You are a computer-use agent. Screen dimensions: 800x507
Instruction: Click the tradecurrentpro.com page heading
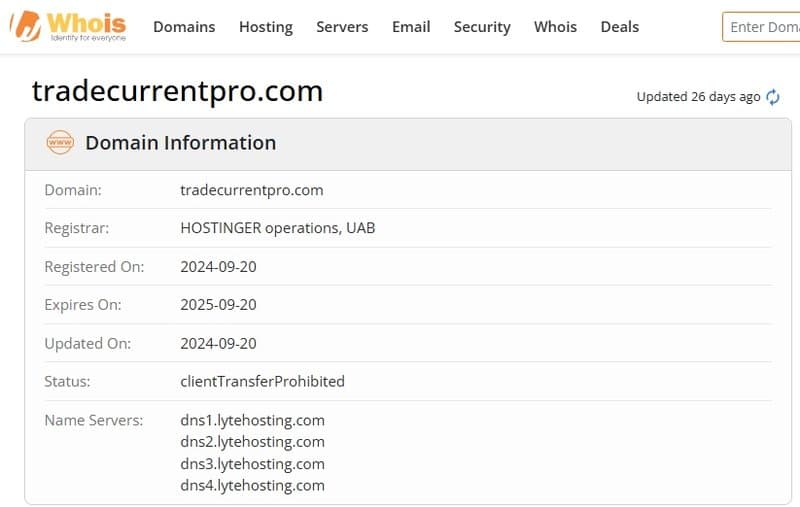pyautogui.click(x=178, y=92)
